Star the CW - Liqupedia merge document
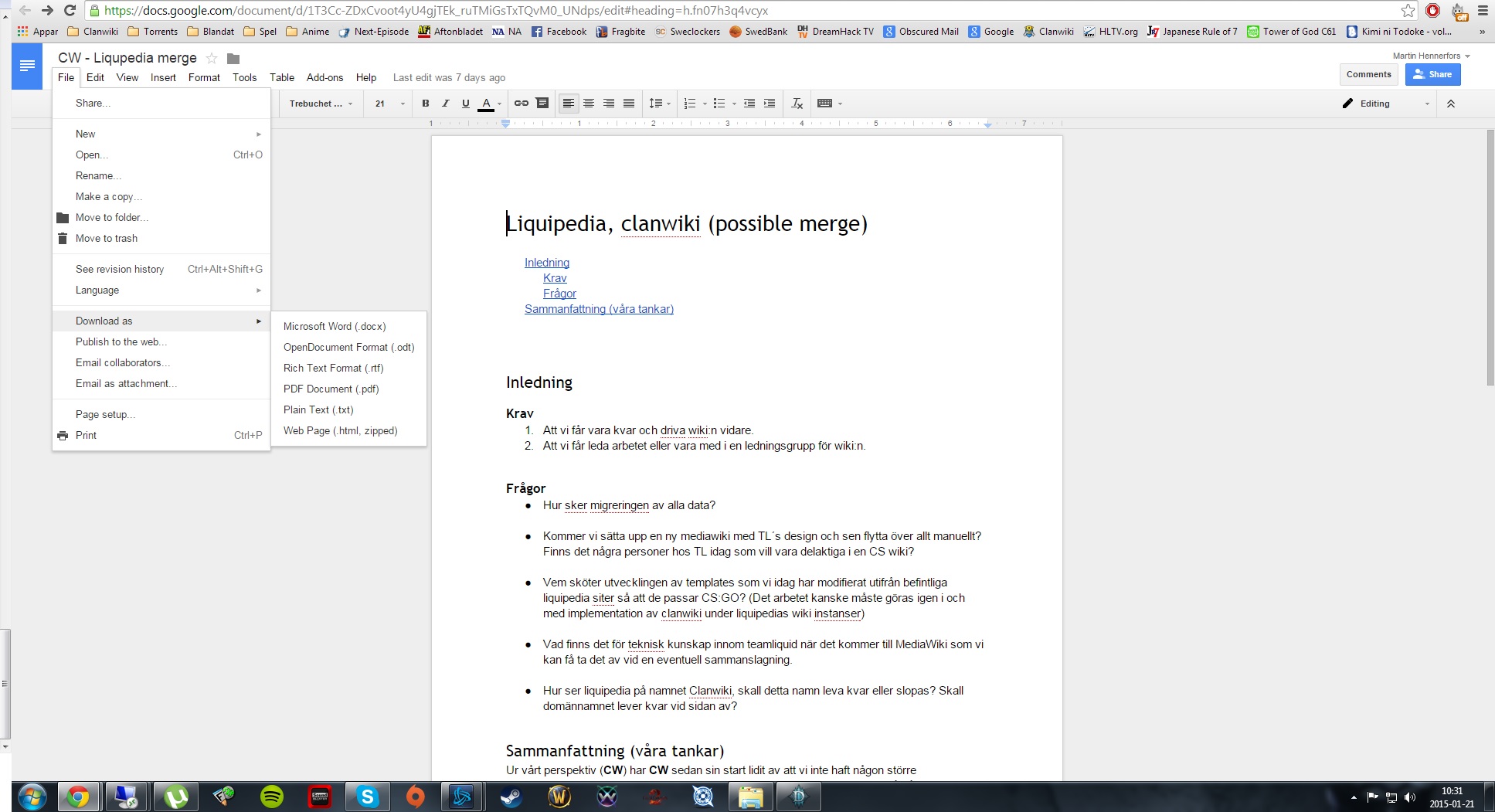 [x=212, y=59]
